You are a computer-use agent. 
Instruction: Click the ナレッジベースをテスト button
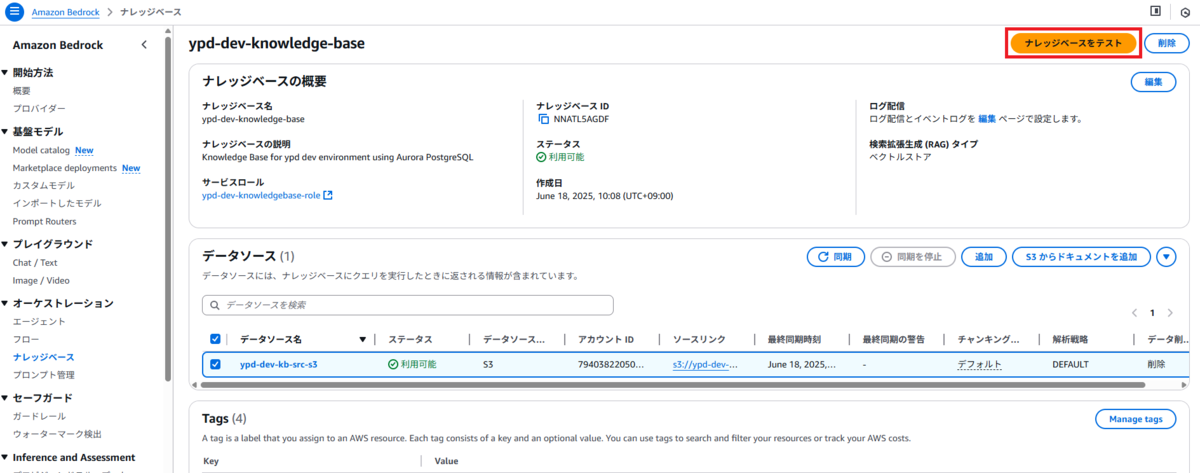tap(1073, 43)
